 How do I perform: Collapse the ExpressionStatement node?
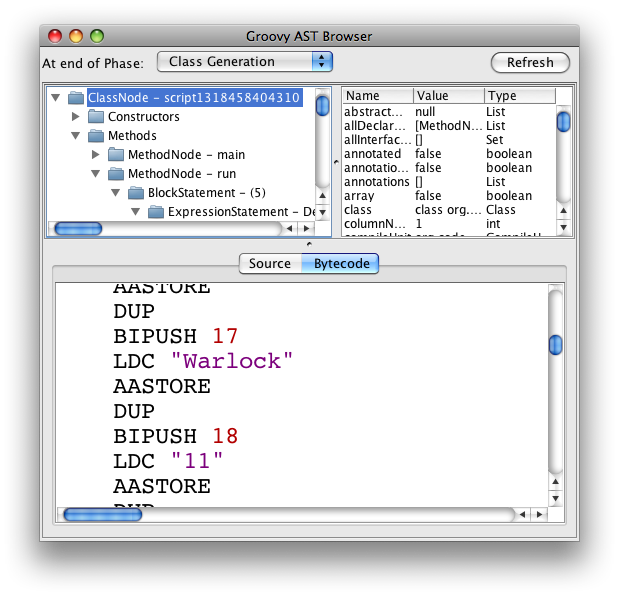[135, 212]
